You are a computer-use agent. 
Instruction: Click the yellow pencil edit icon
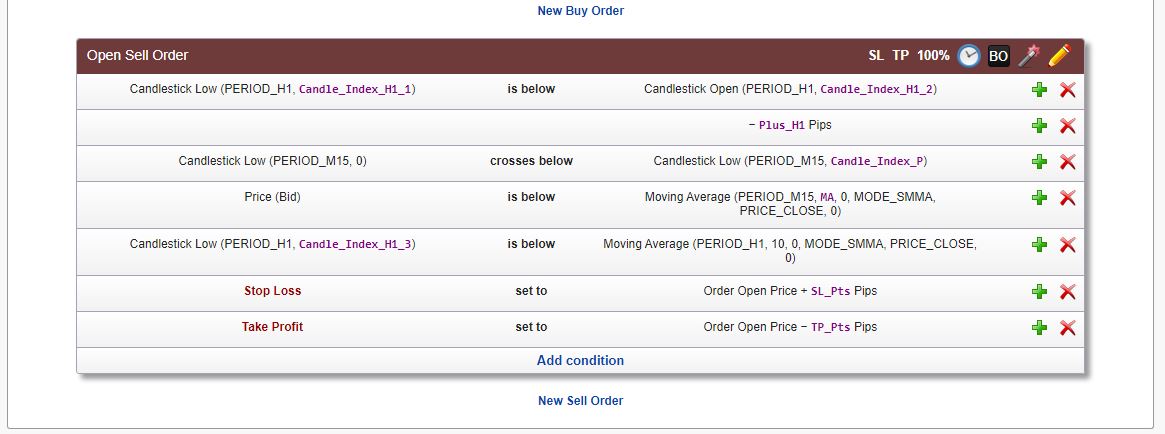pyautogui.click(x=1059, y=56)
